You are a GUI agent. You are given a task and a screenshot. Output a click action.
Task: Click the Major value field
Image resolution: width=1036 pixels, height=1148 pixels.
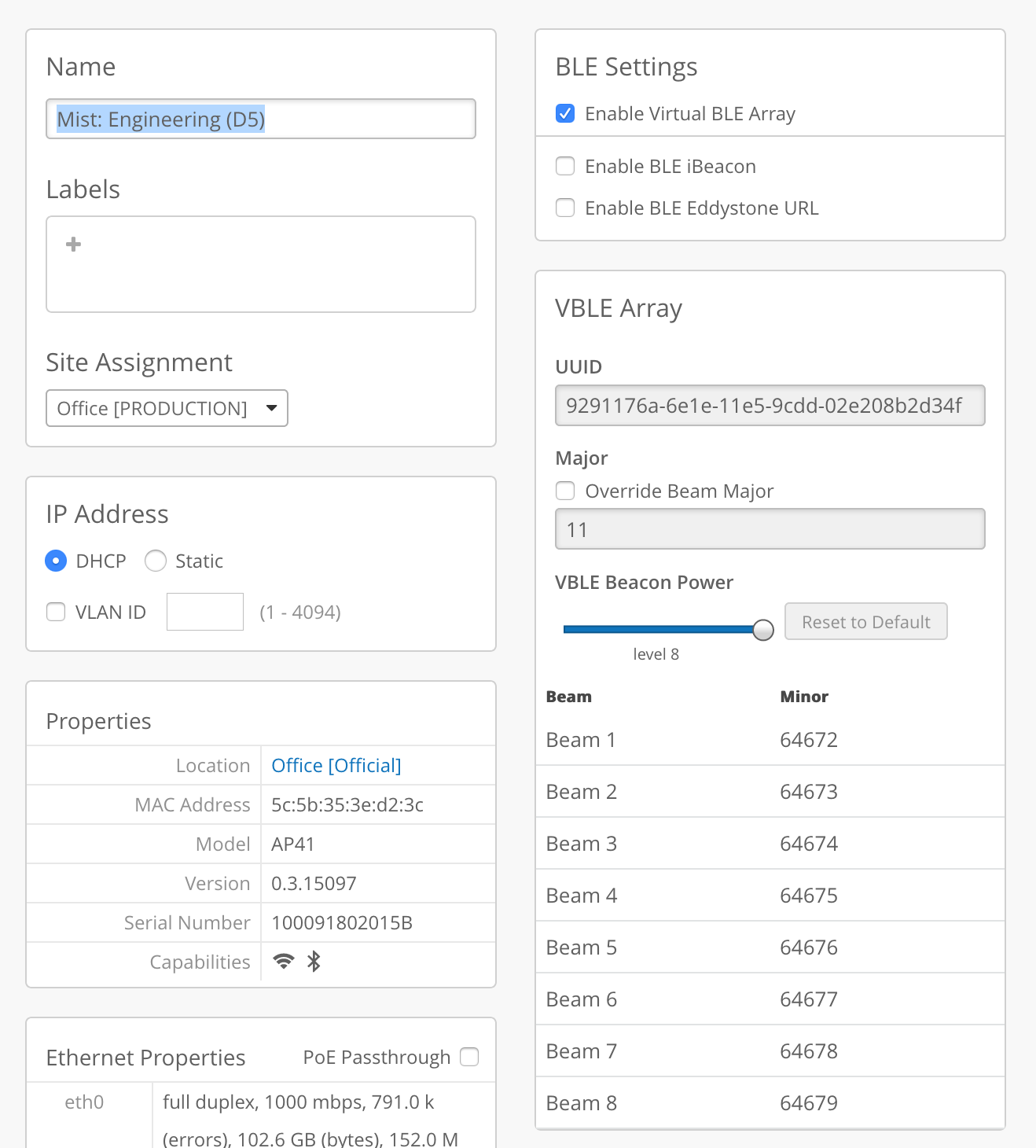click(770, 530)
